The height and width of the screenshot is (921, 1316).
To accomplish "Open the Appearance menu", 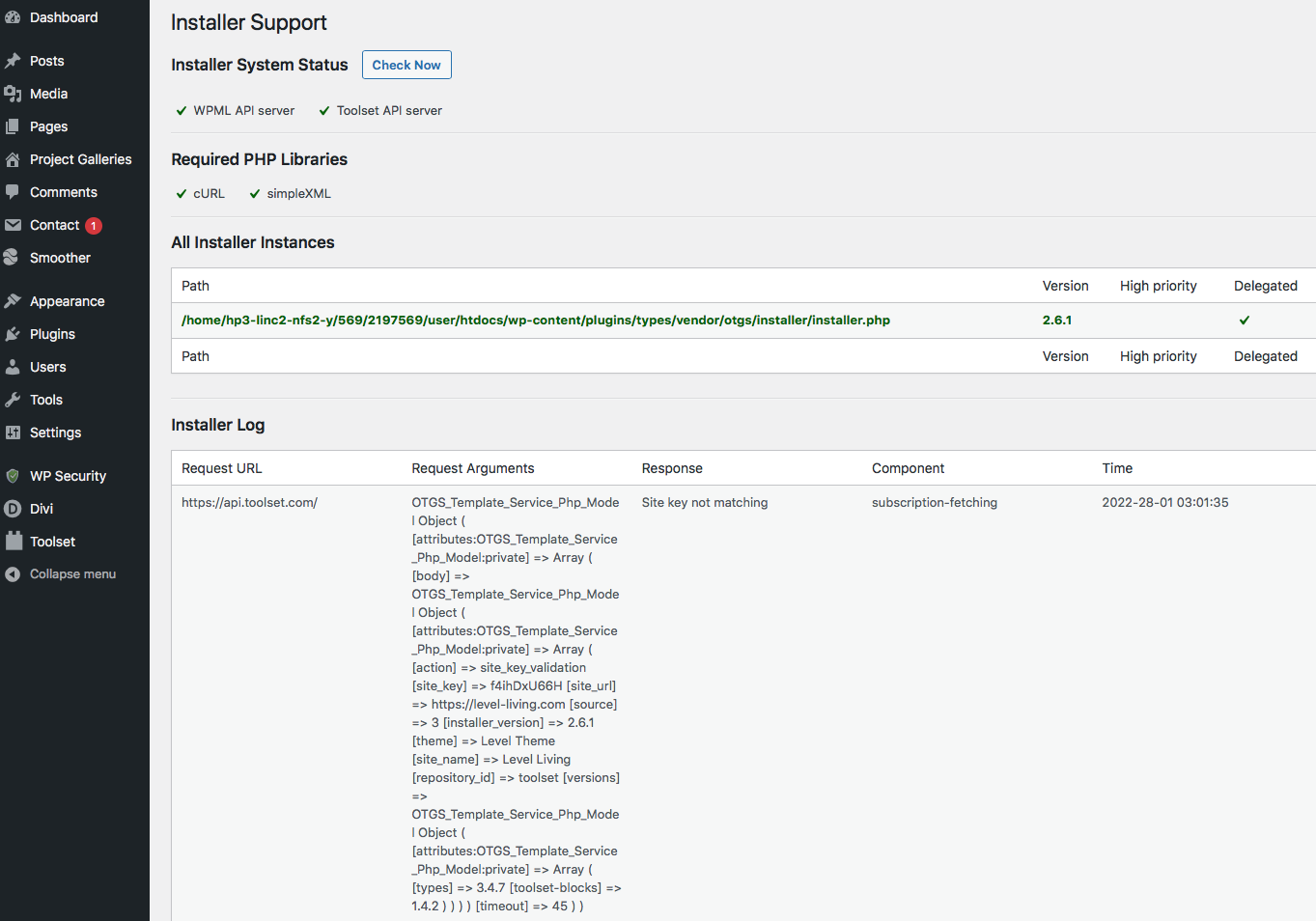I will (x=67, y=301).
